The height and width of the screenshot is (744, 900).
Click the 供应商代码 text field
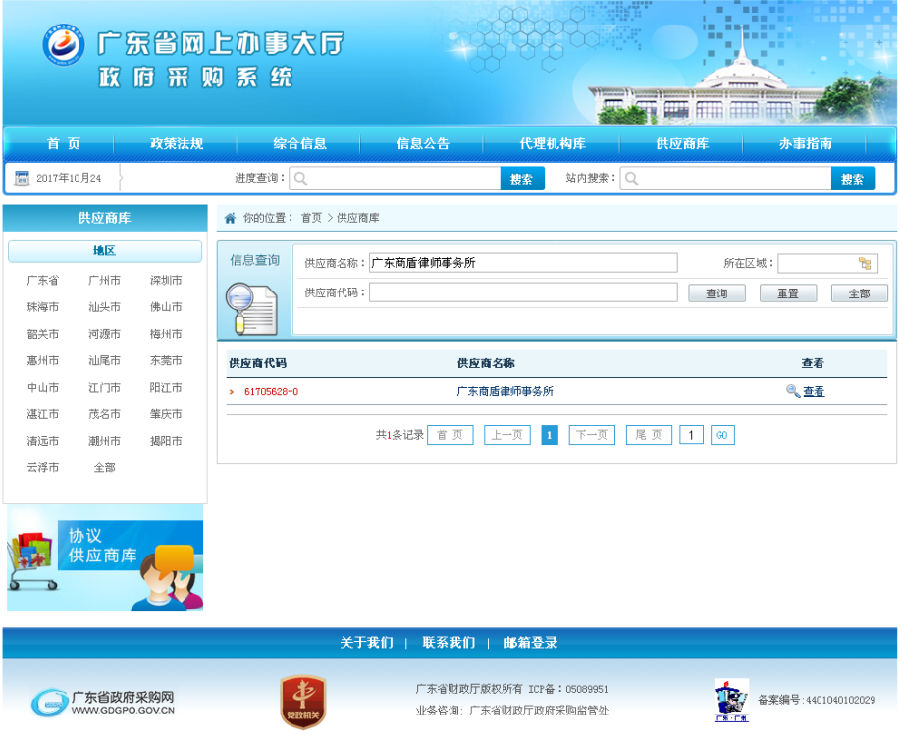coord(523,292)
